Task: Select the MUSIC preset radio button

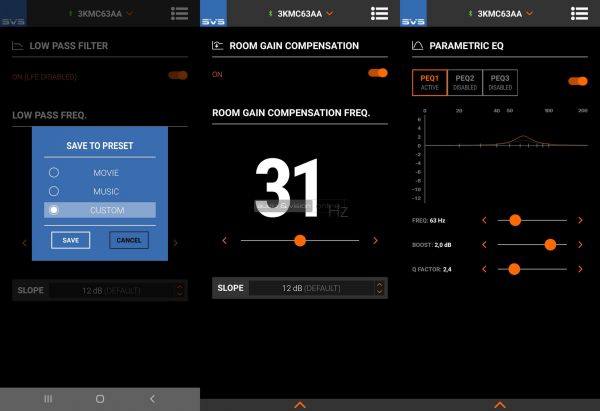Action: point(54,190)
